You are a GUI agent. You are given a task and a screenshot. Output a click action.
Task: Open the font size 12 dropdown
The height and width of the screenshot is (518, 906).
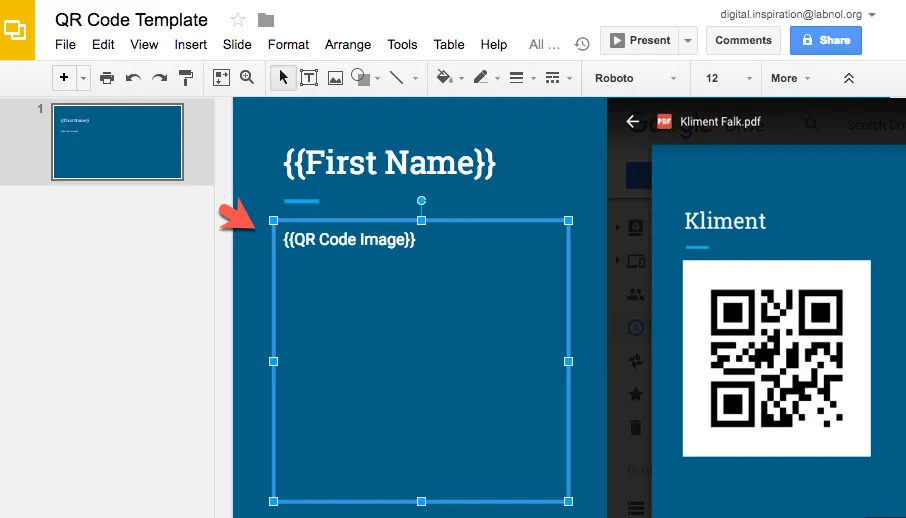[x=729, y=78]
